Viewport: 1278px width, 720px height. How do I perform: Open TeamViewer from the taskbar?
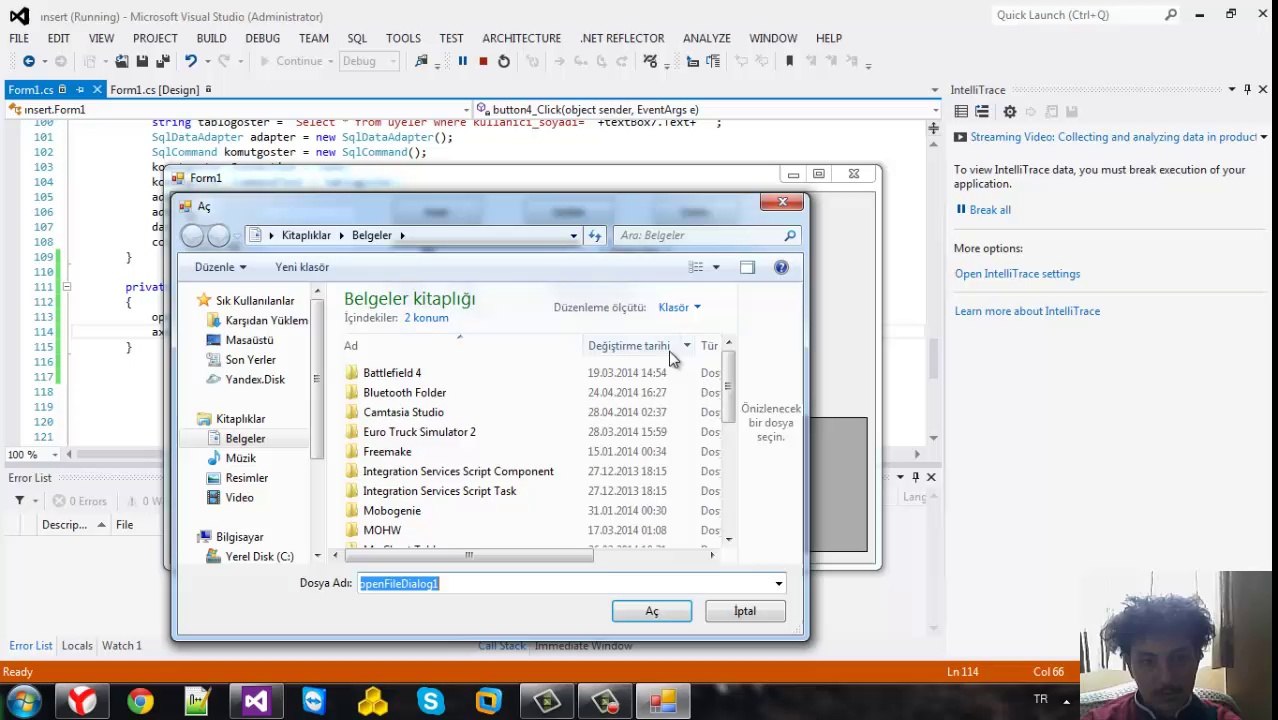coord(314,701)
